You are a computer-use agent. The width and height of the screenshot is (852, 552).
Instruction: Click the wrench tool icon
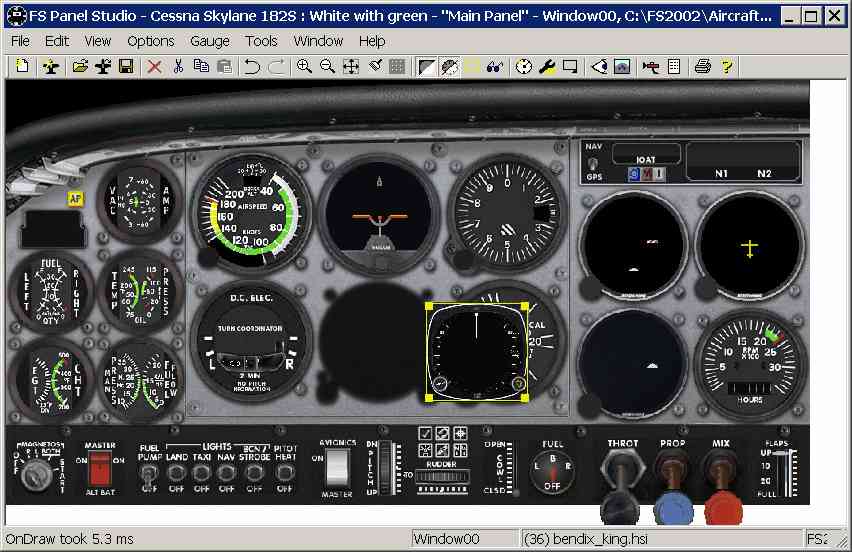tap(547, 66)
